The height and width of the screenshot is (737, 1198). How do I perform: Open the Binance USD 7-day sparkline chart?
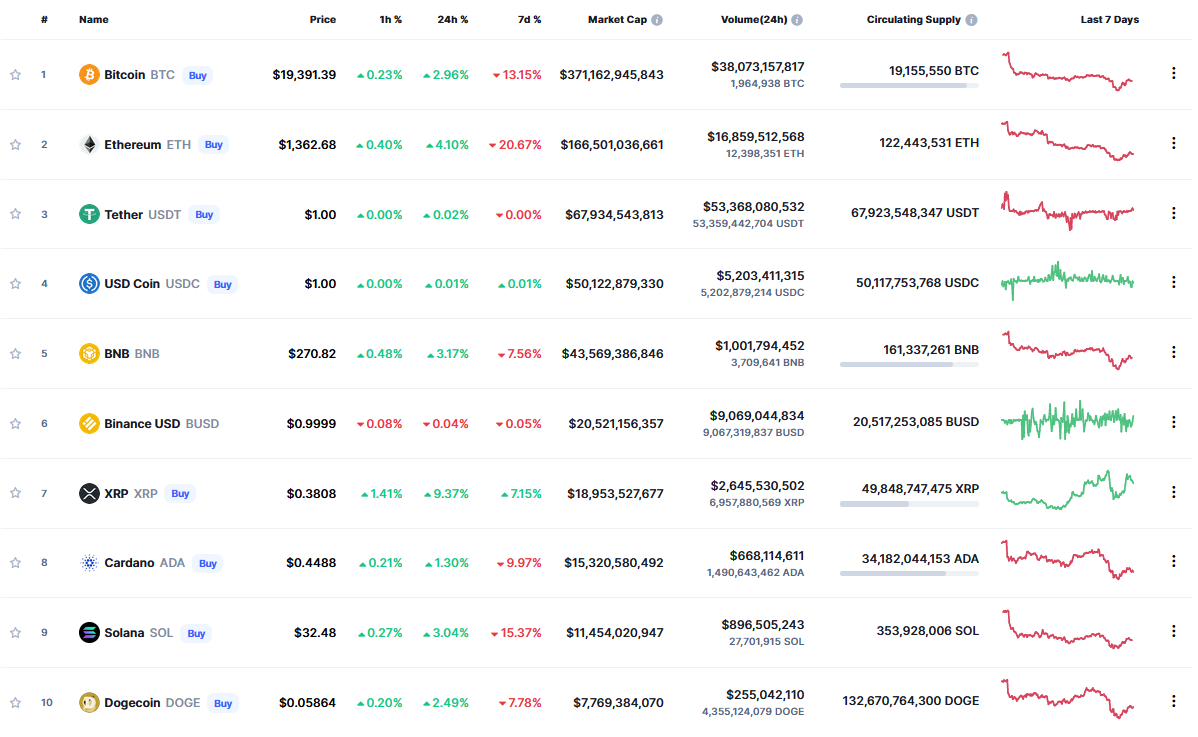[x=1068, y=421]
